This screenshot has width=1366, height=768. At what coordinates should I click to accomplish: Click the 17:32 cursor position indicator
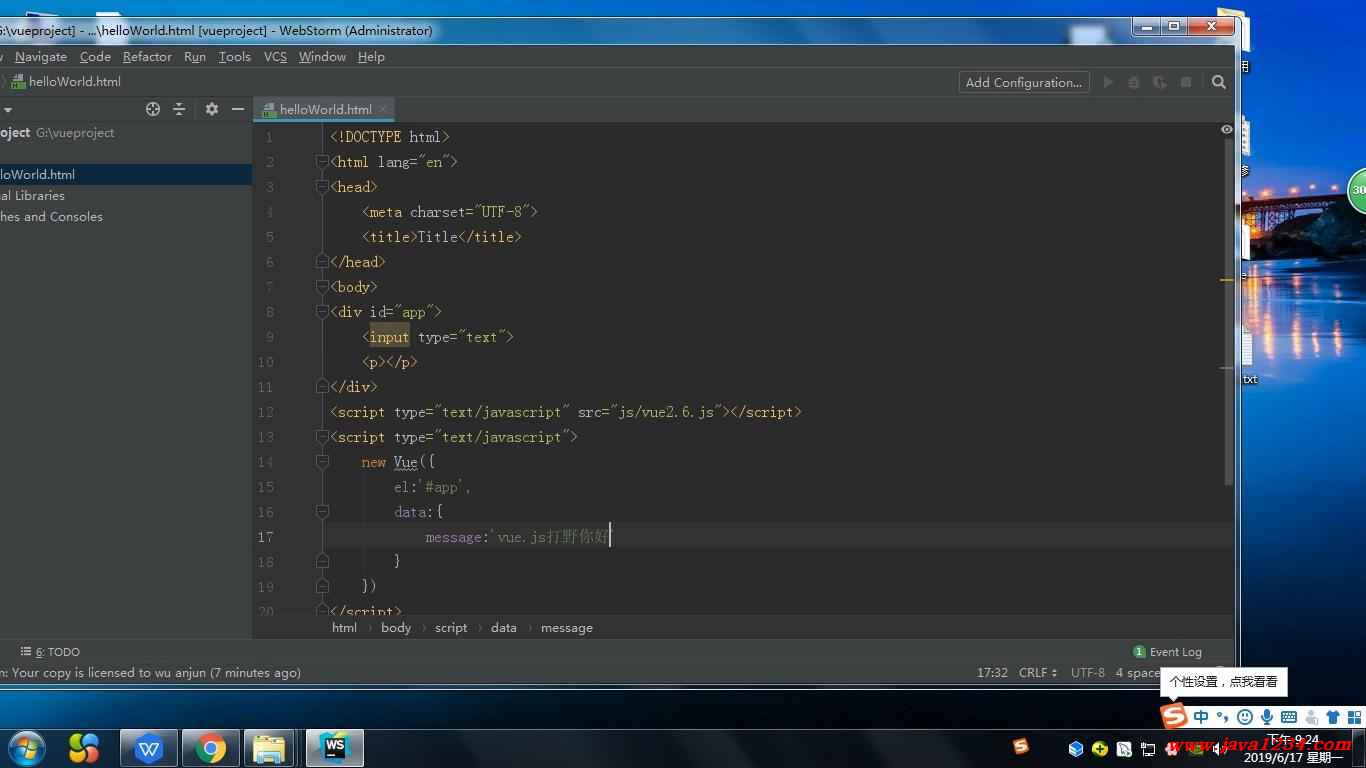992,673
